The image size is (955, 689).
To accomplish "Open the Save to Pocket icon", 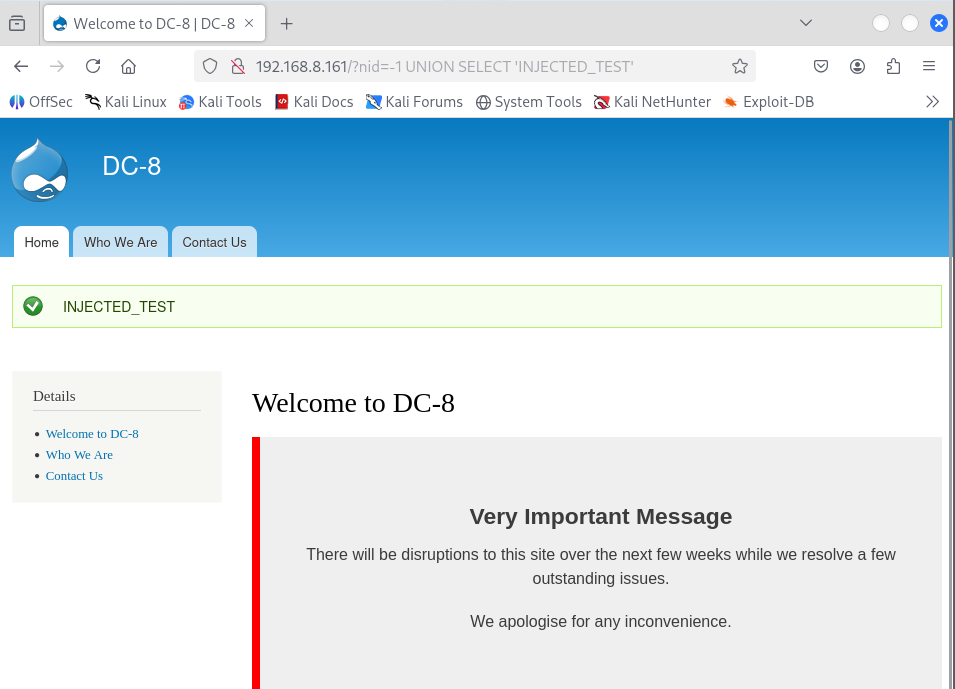I will [820, 66].
